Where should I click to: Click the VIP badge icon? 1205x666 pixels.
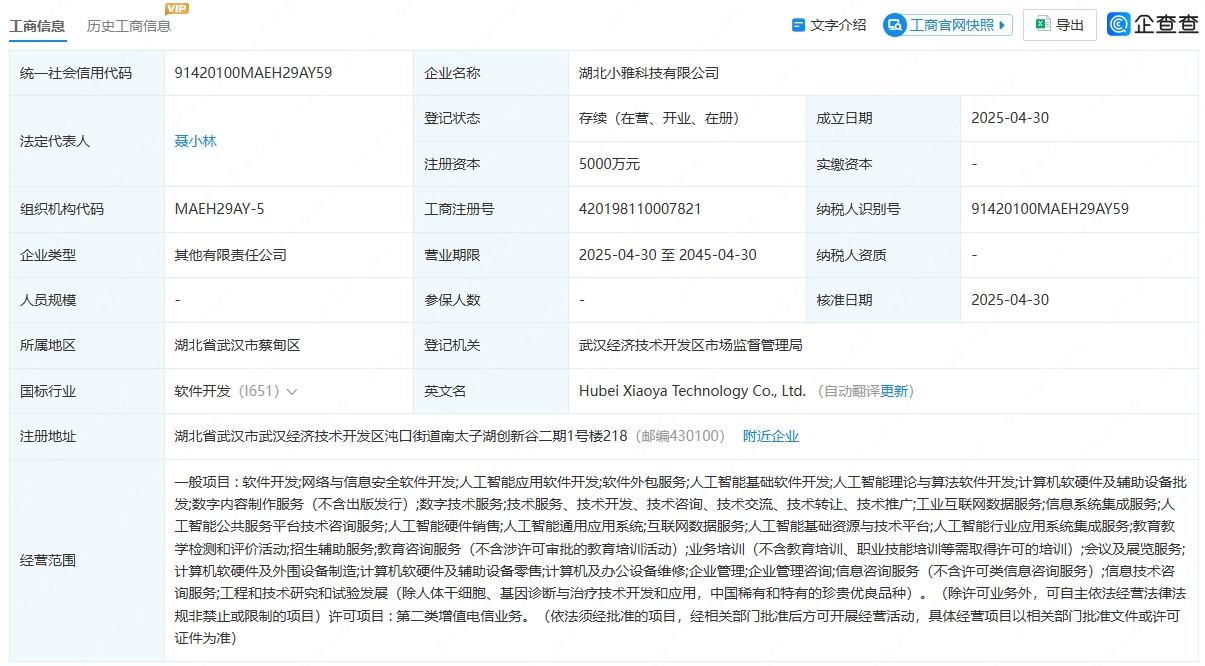(177, 8)
